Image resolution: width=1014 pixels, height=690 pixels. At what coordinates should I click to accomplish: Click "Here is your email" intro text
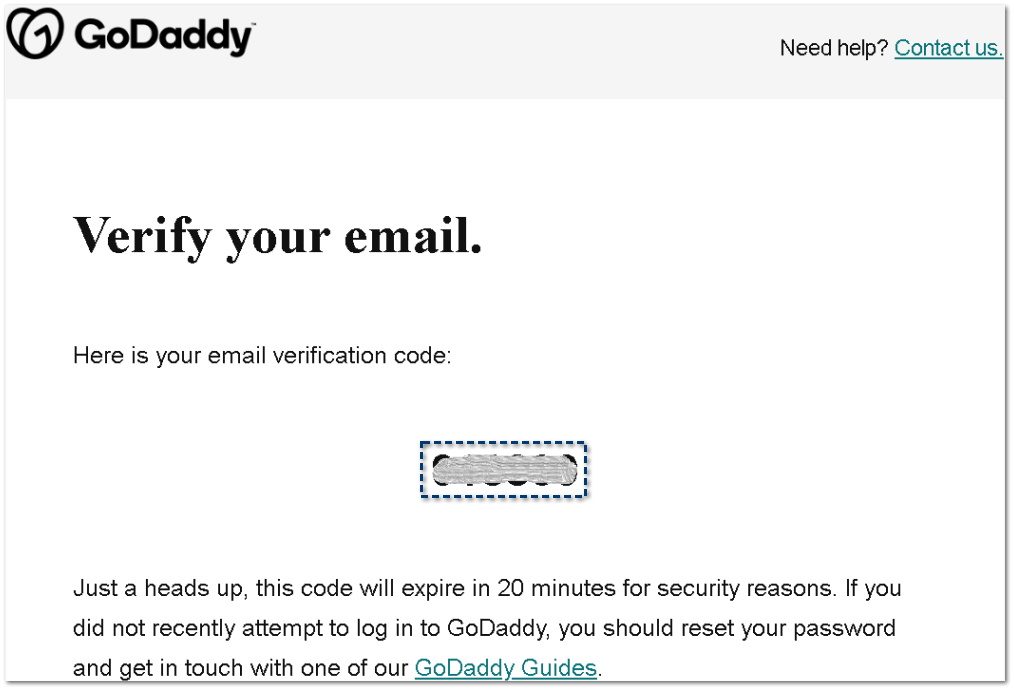137,355
